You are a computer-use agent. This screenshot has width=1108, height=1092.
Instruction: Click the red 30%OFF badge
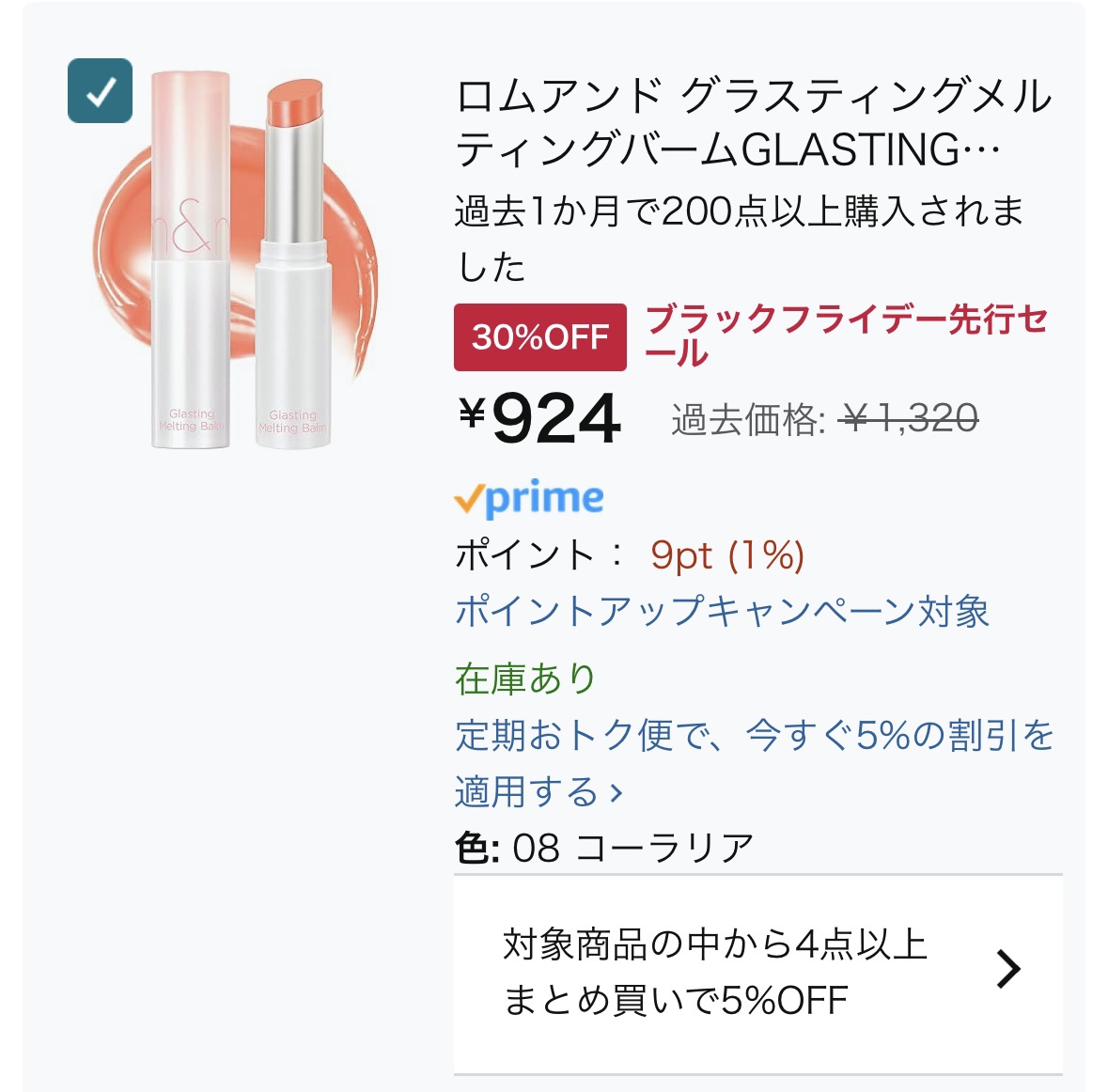[539, 336]
